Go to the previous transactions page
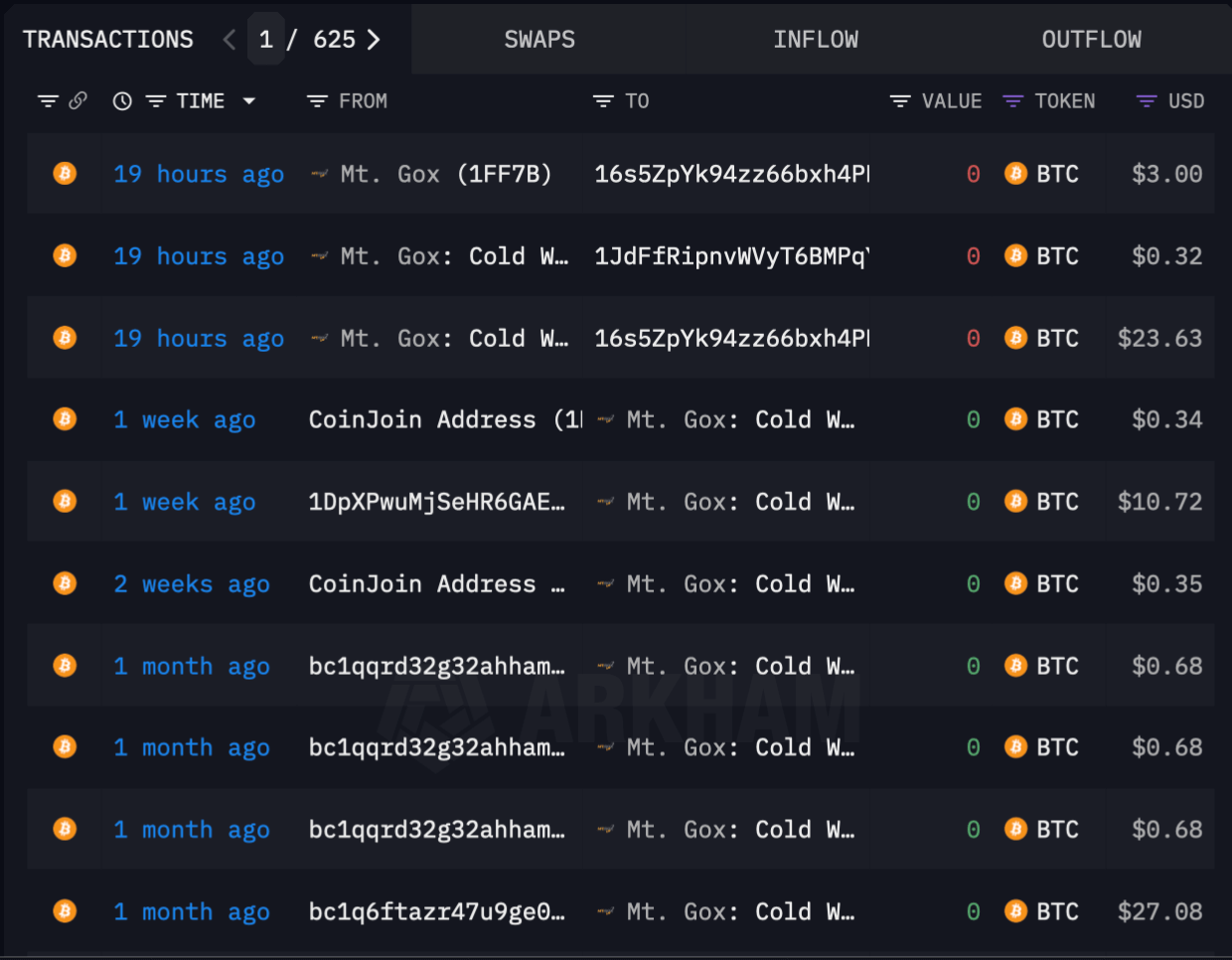Image resolution: width=1232 pixels, height=960 pixels. (230, 40)
